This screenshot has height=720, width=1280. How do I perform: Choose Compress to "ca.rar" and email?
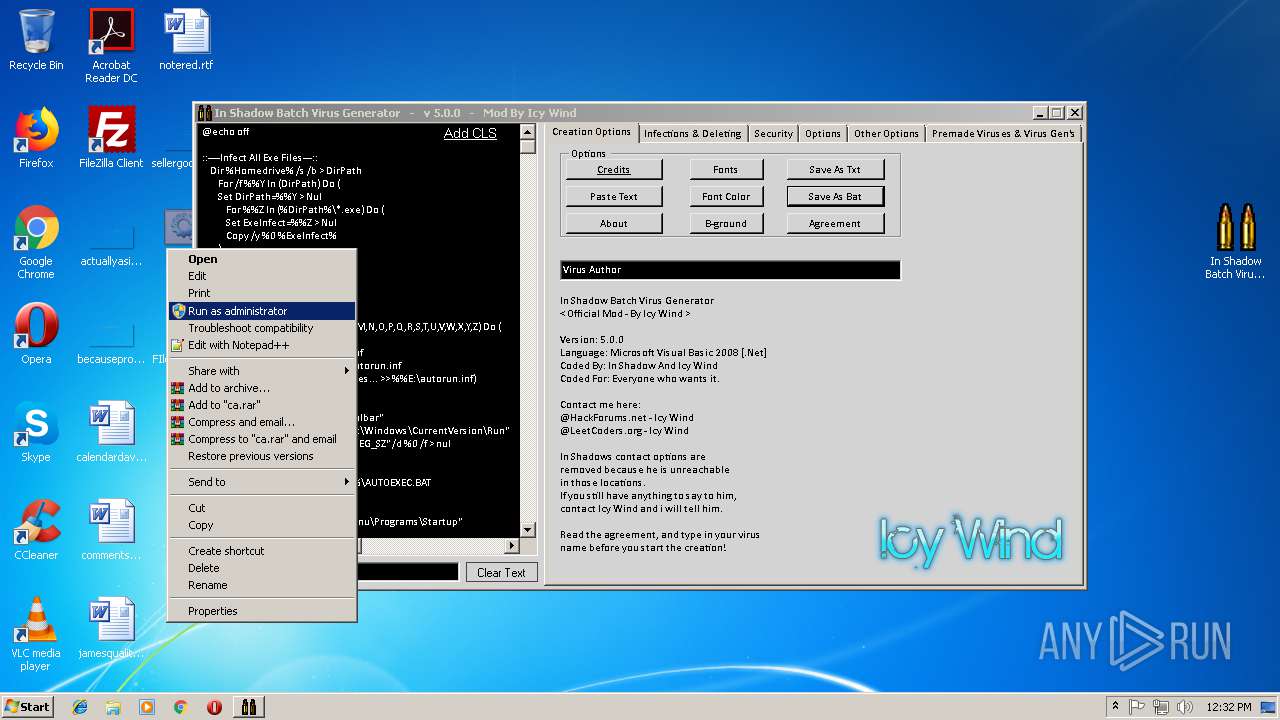click(261, 439)
